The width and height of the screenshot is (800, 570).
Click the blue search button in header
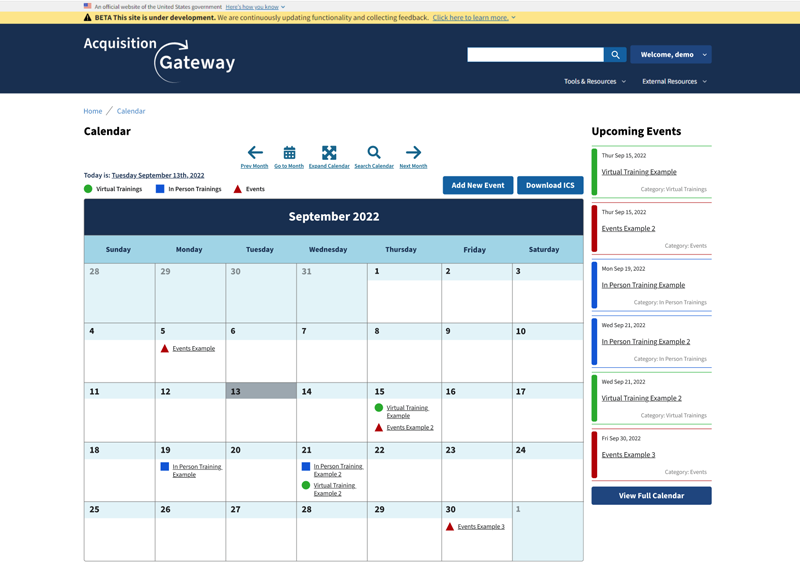615,55
